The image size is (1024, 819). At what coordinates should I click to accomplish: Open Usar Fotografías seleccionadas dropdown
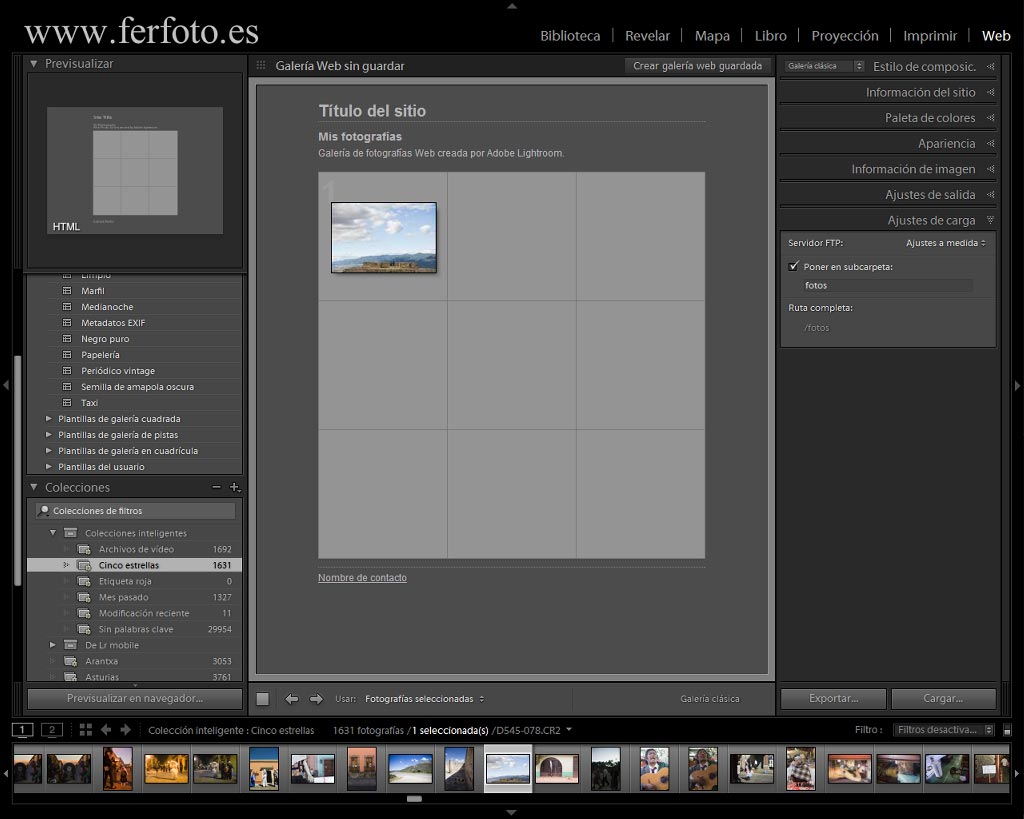[x=424, y=699]
